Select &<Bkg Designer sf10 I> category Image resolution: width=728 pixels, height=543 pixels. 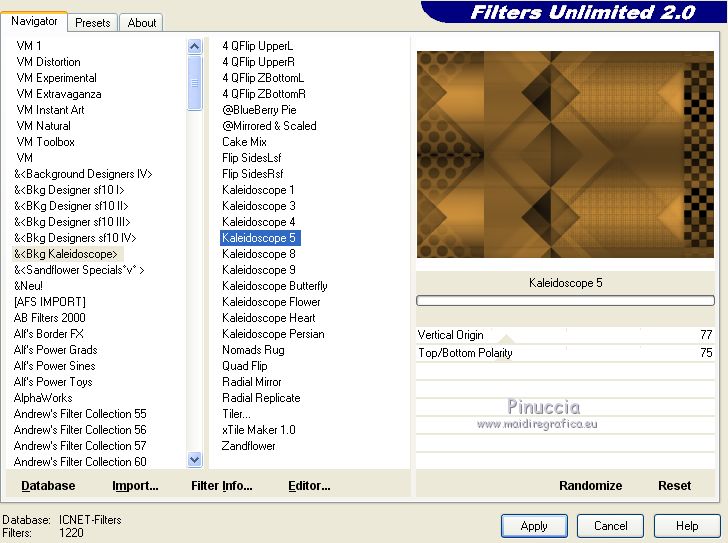point(69,190)
